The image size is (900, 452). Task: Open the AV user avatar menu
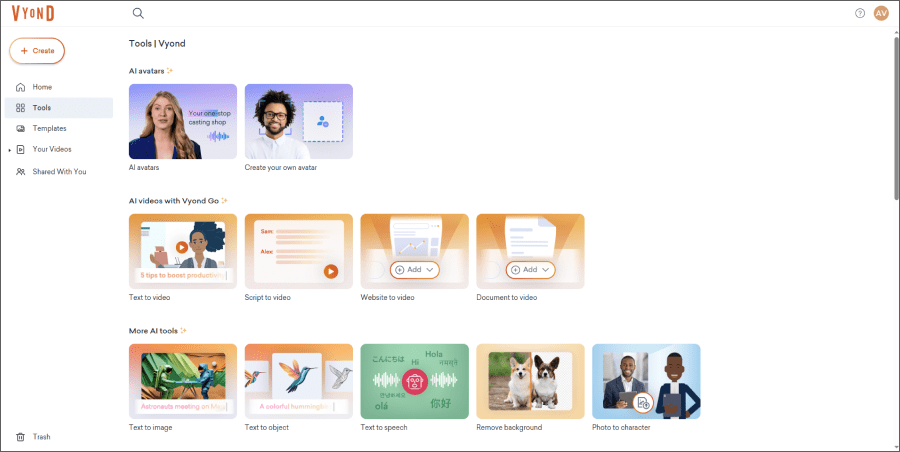coord(881,13)
